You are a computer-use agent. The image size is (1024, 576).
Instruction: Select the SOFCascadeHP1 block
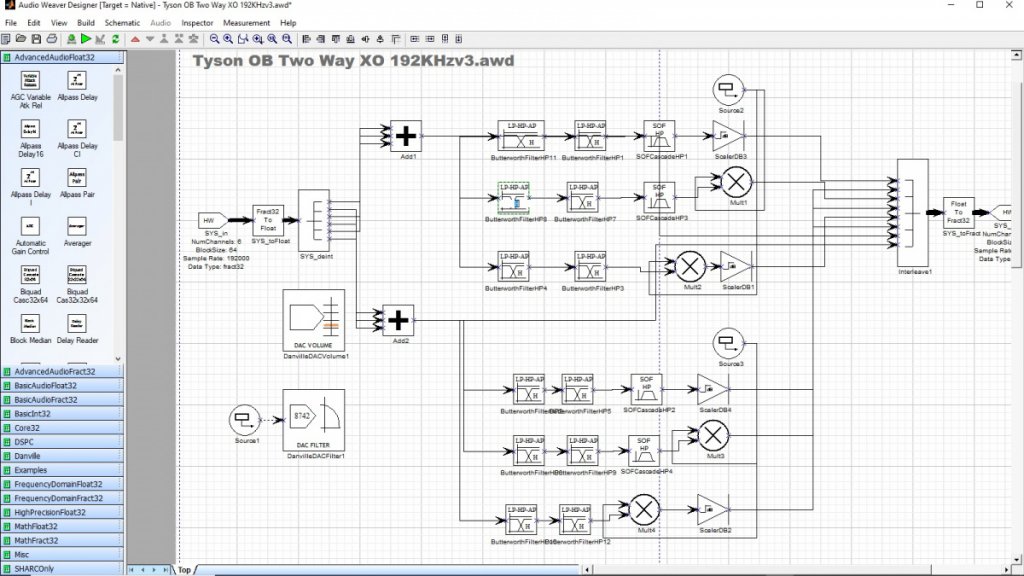click(659, 136)
